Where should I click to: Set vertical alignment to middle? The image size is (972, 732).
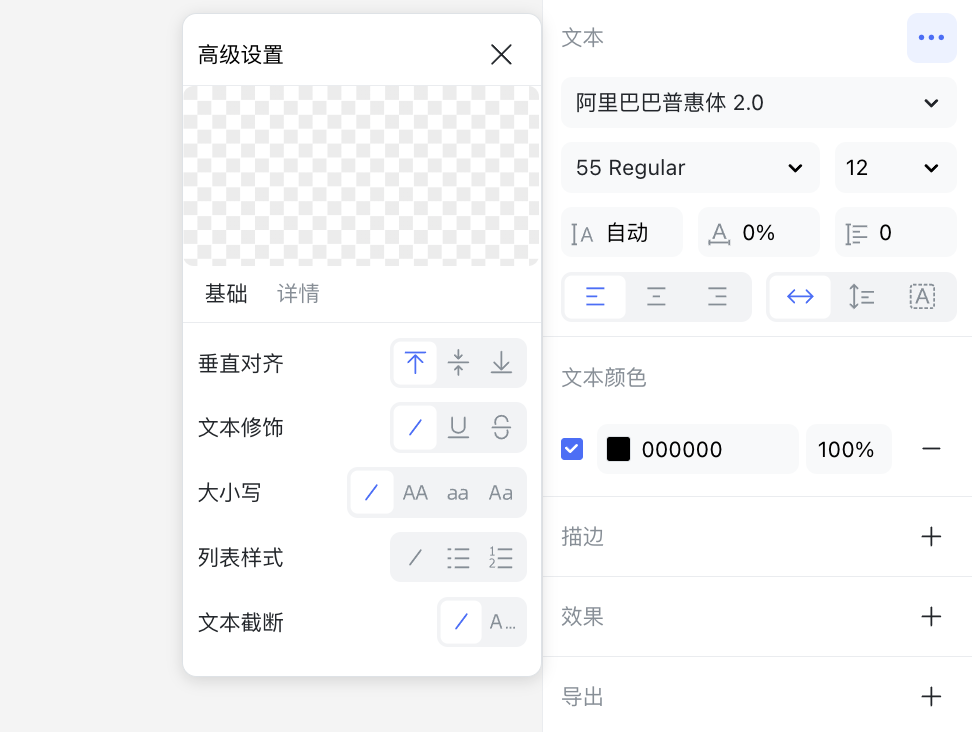pos(458,363)
